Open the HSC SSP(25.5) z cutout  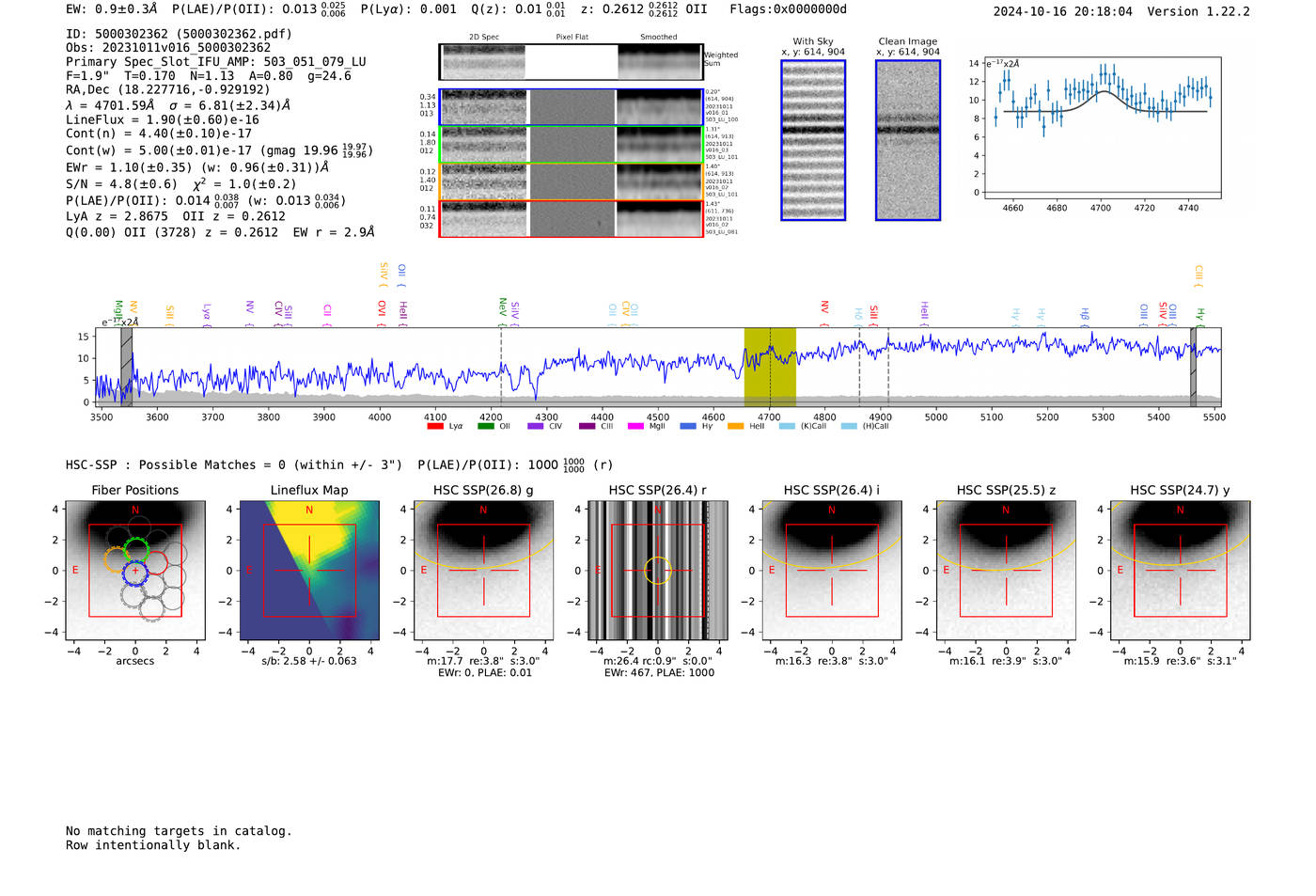1006,570
